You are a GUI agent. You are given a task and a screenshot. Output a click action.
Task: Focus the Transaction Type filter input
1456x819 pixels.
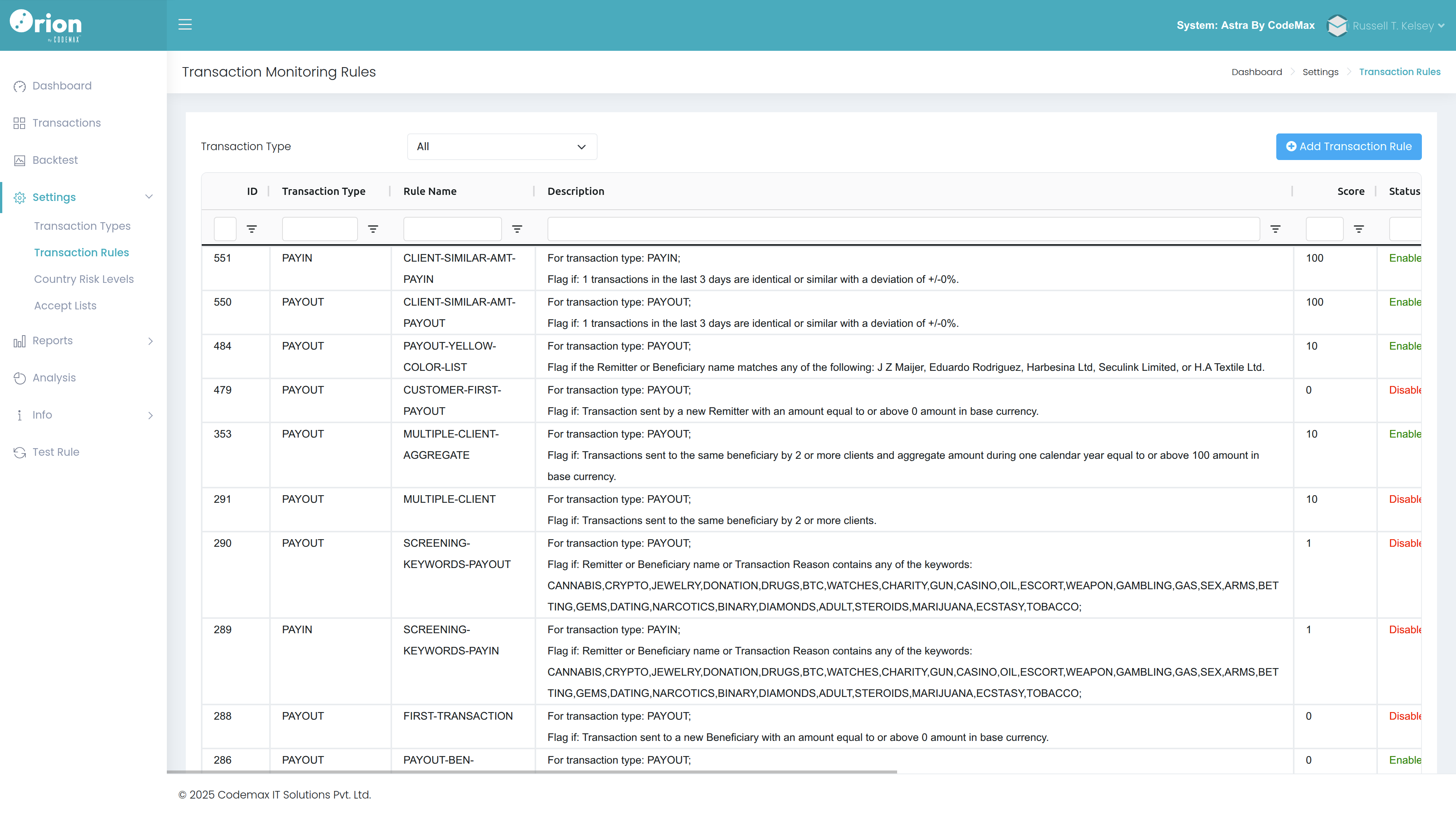pyautogui.click(x=319, y=229)
